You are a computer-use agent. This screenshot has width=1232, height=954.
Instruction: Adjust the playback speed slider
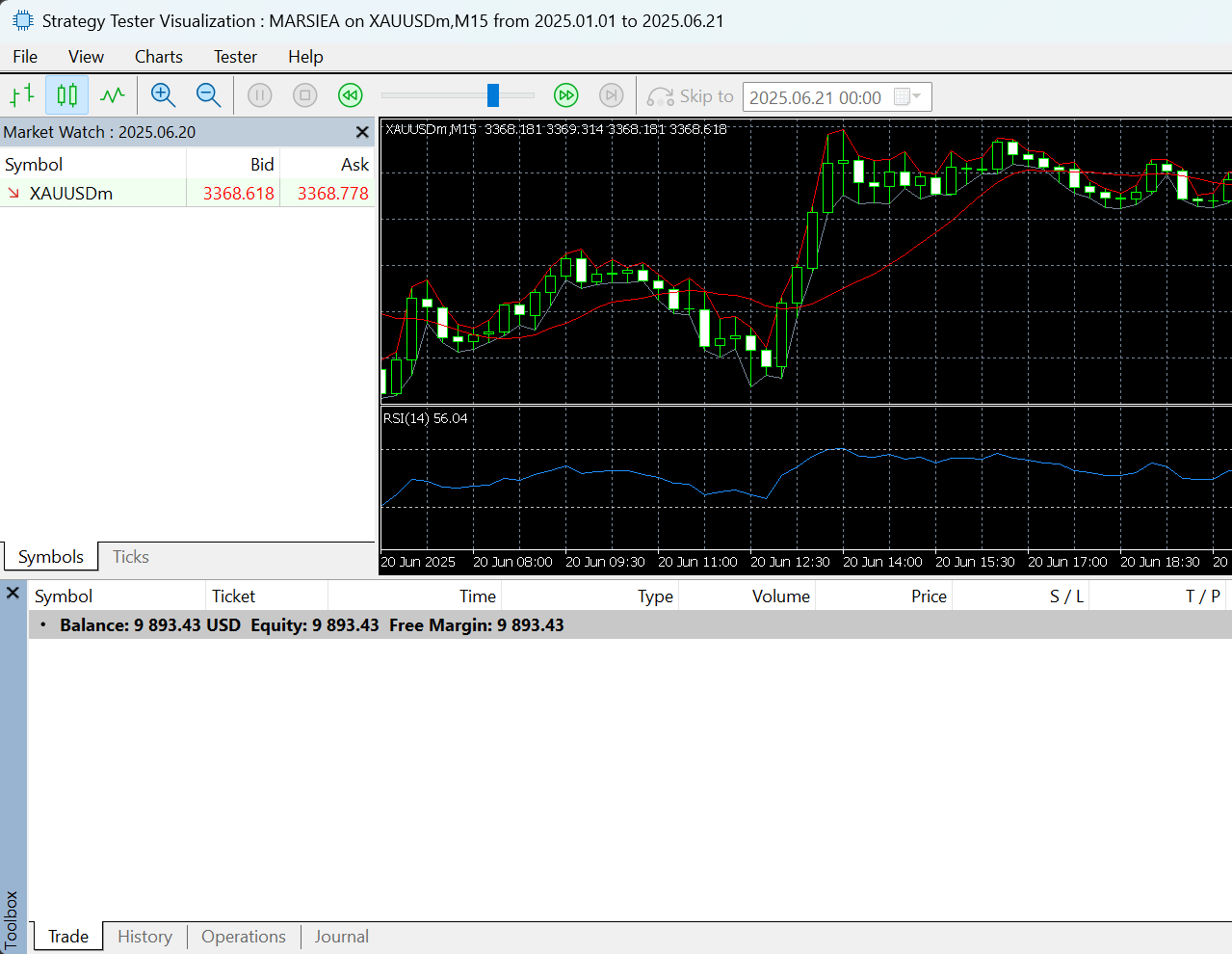(494, 95)
